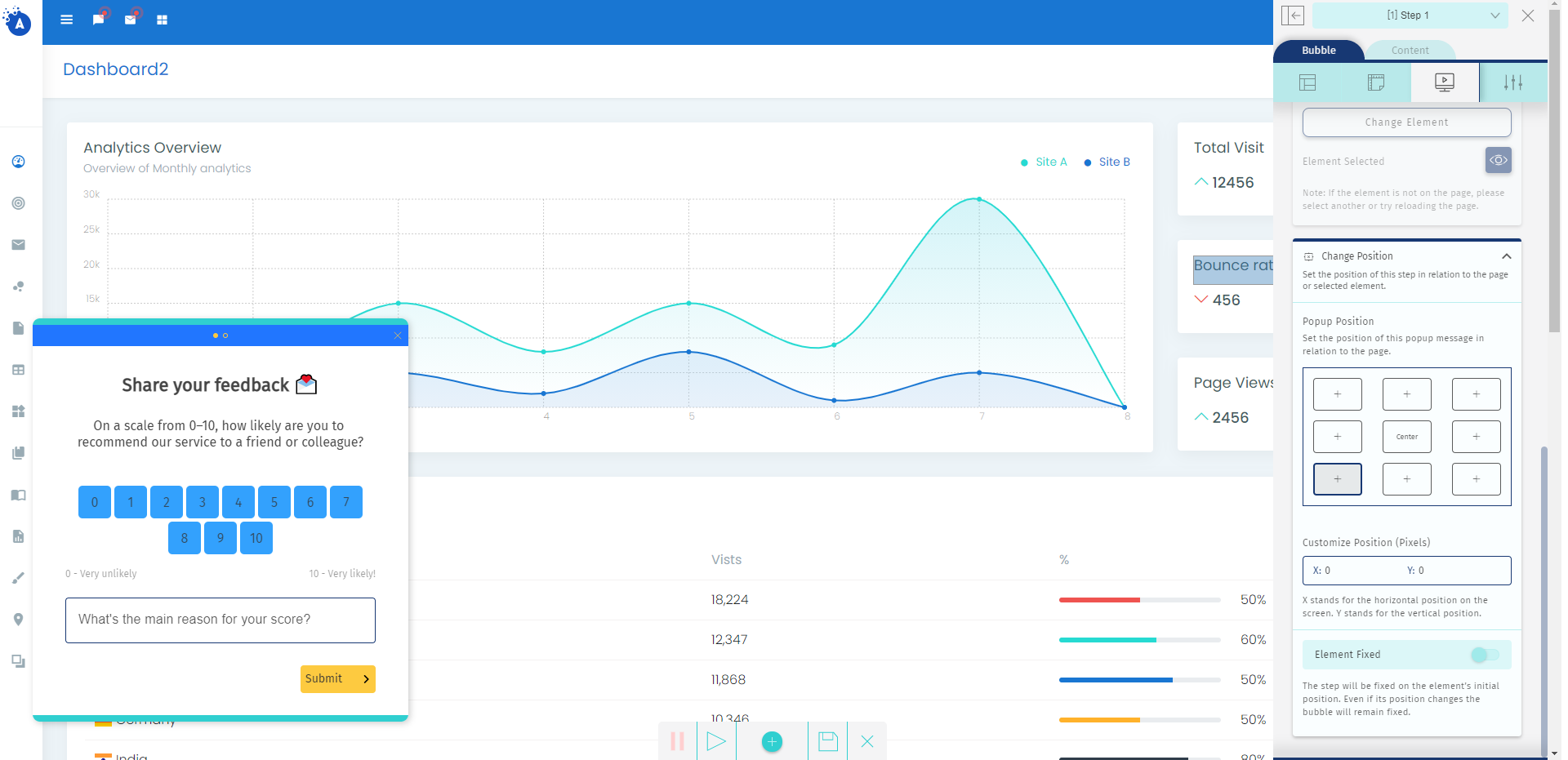This screenshot has width=1568, height=760.
Task: Toggle the Element Selected eye icon
Action: (1498, 160)
